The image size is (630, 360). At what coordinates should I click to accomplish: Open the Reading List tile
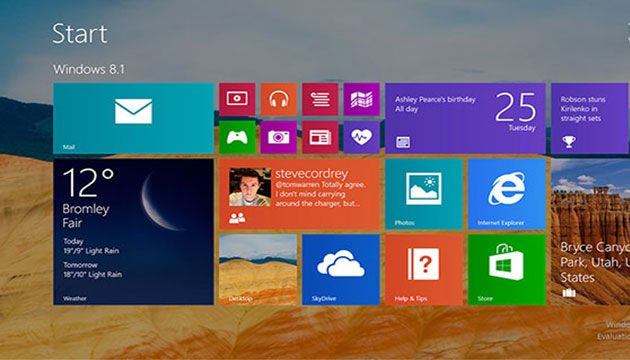[x=320, y=99]
